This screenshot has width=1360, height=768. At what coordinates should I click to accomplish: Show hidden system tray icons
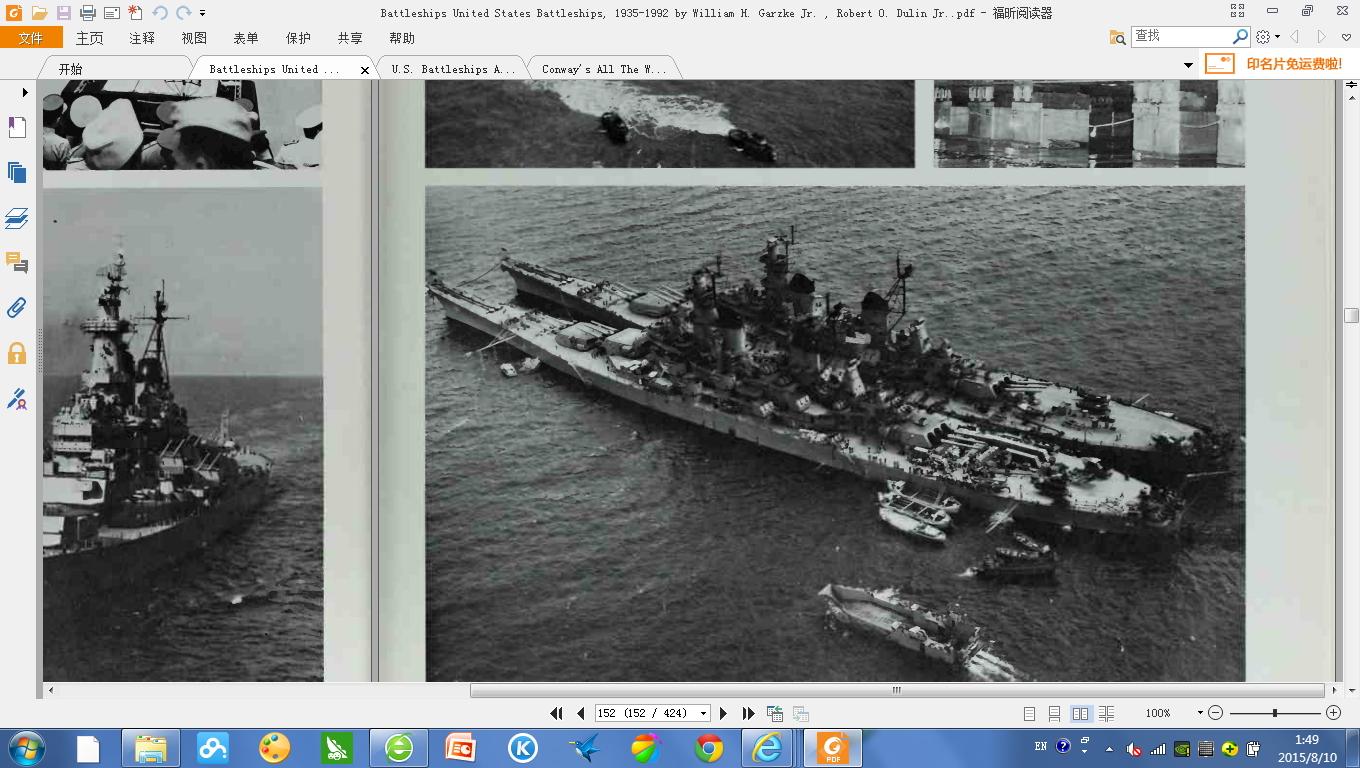coord(1109,749)
